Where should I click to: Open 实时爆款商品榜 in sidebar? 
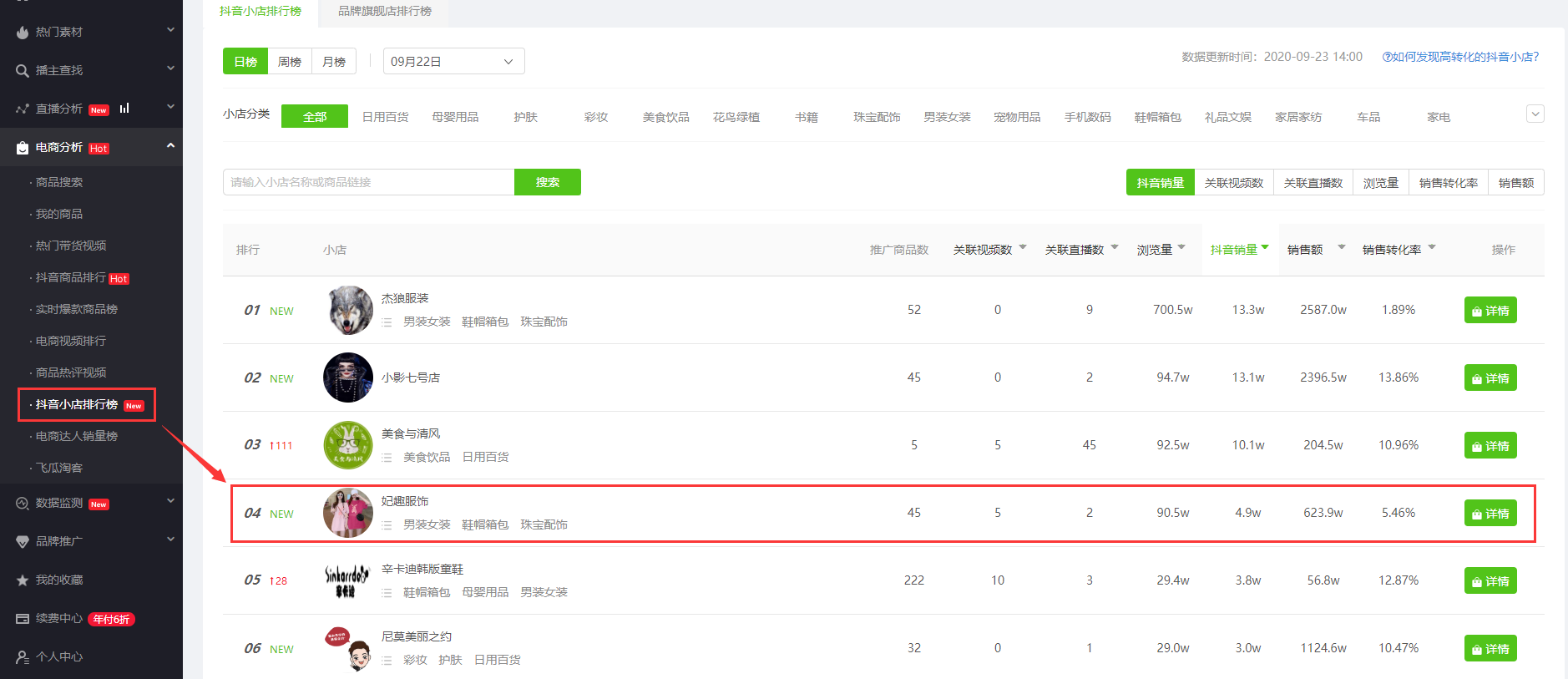point(77,309)
